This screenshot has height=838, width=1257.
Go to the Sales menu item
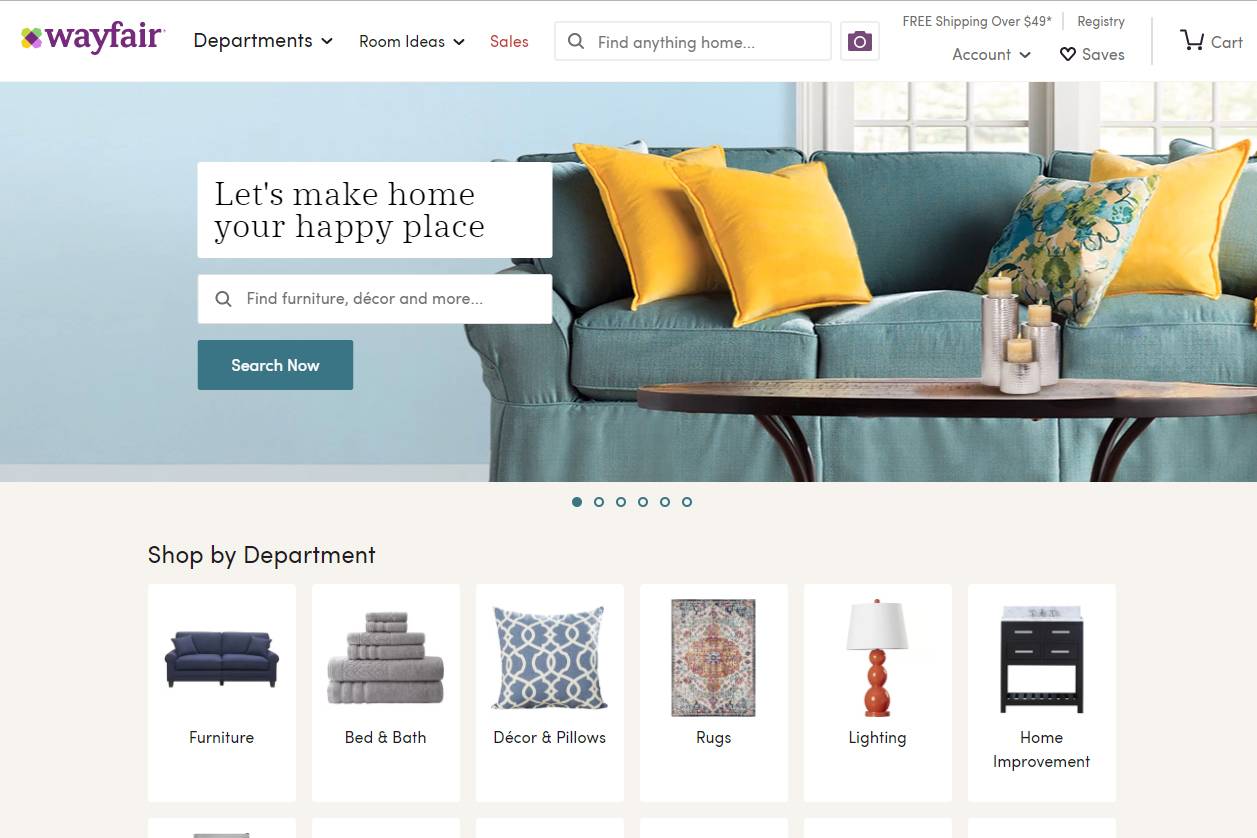509,42
